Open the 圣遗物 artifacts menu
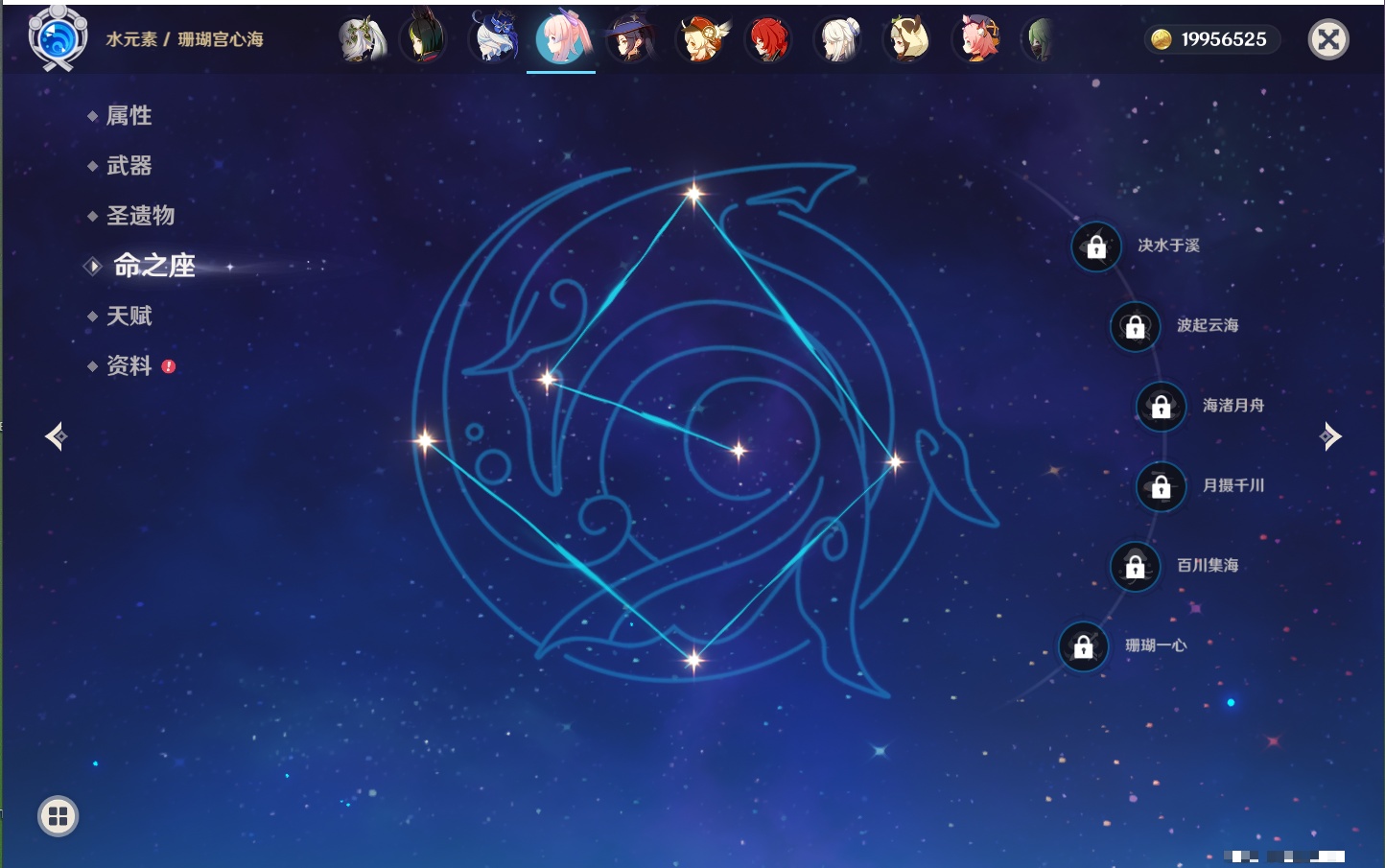 [x=140, y=216]
